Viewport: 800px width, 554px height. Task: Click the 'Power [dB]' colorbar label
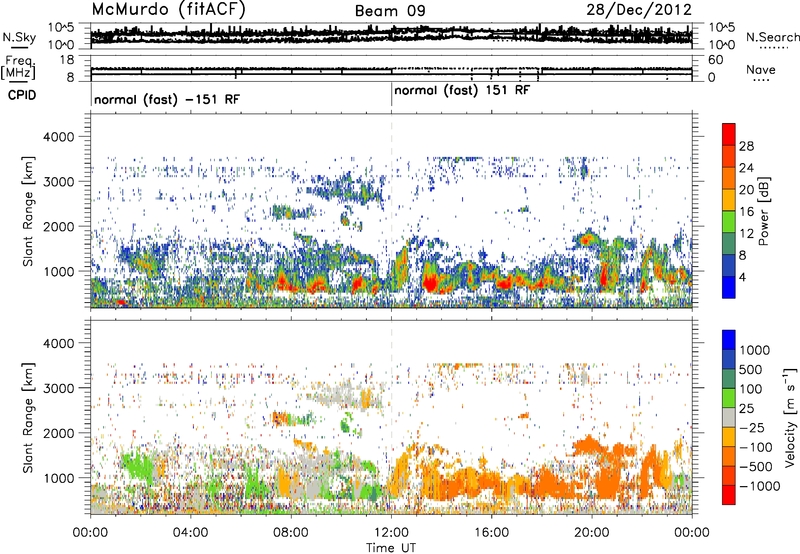point(764,211)
